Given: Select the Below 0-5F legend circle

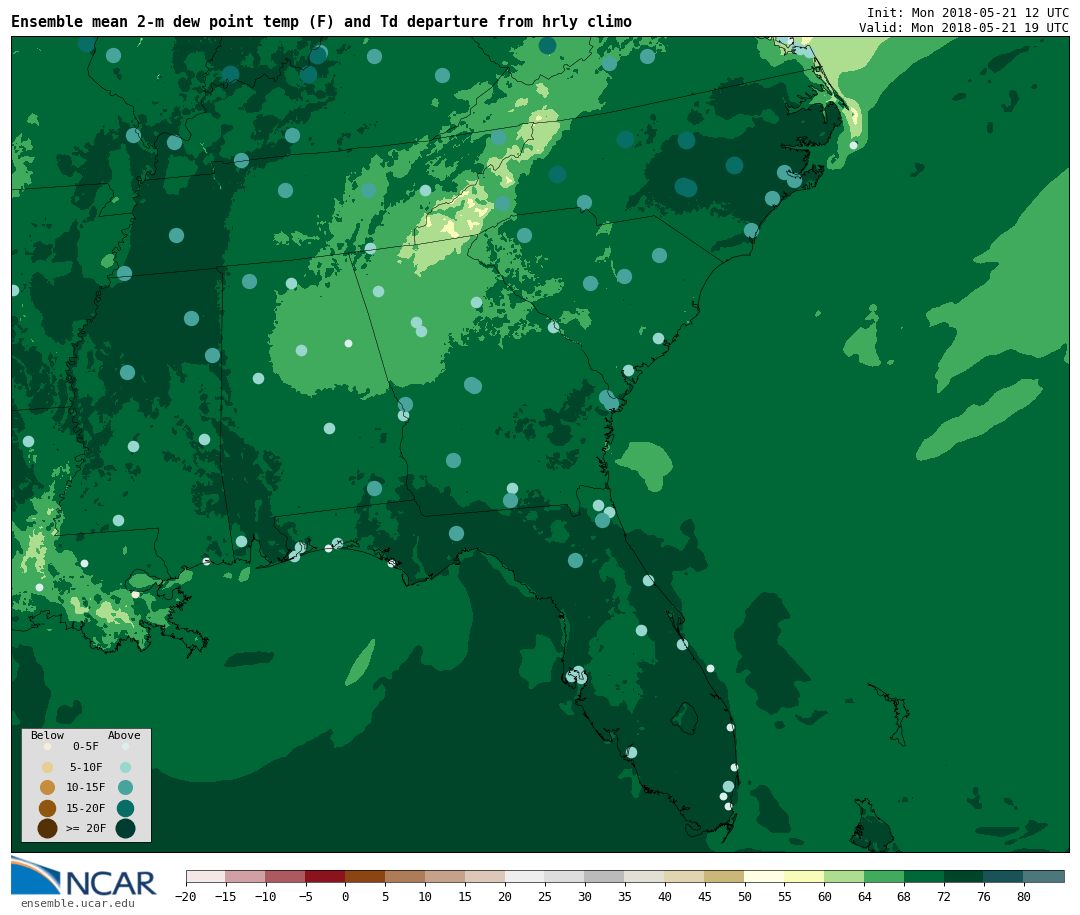Looking at the screenshot, I should pyautogui.click(x=48, y=746).
